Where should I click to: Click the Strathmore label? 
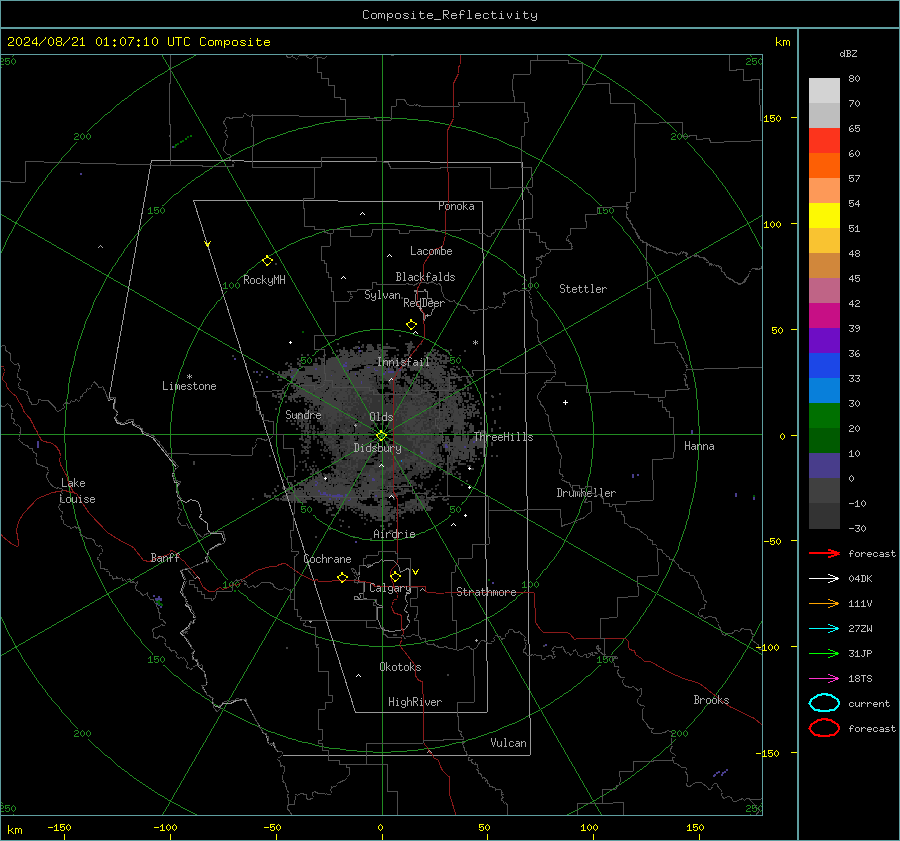(x=486, y=592)
